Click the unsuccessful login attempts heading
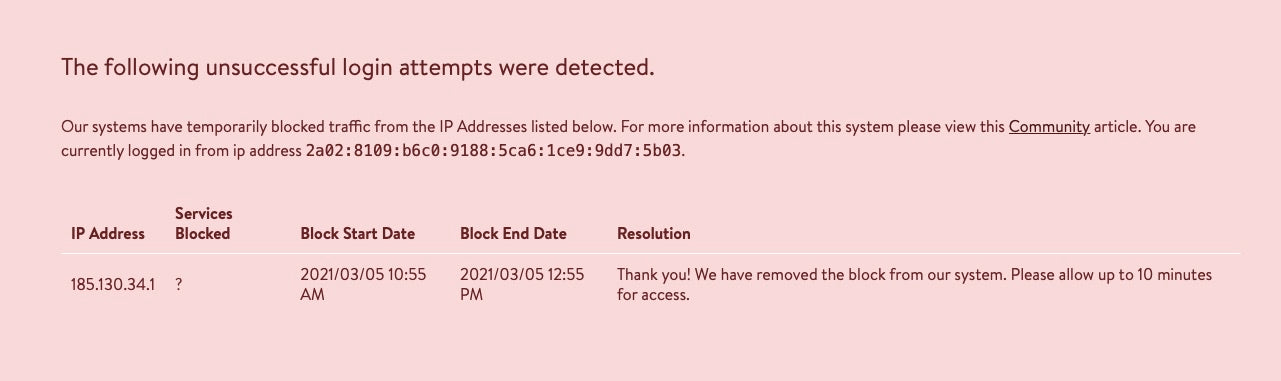Image resolution: width=1281 pixels, height=381 pixels. [x=358, y=68]
